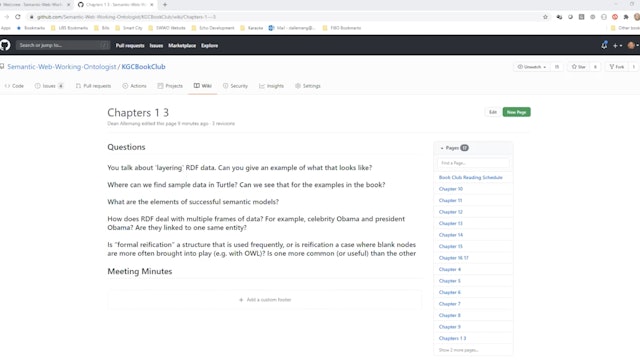Viewport: 640px width, 360px height.
Task: Open the Chapter 15 wiki page
Action: coord(451,246)
